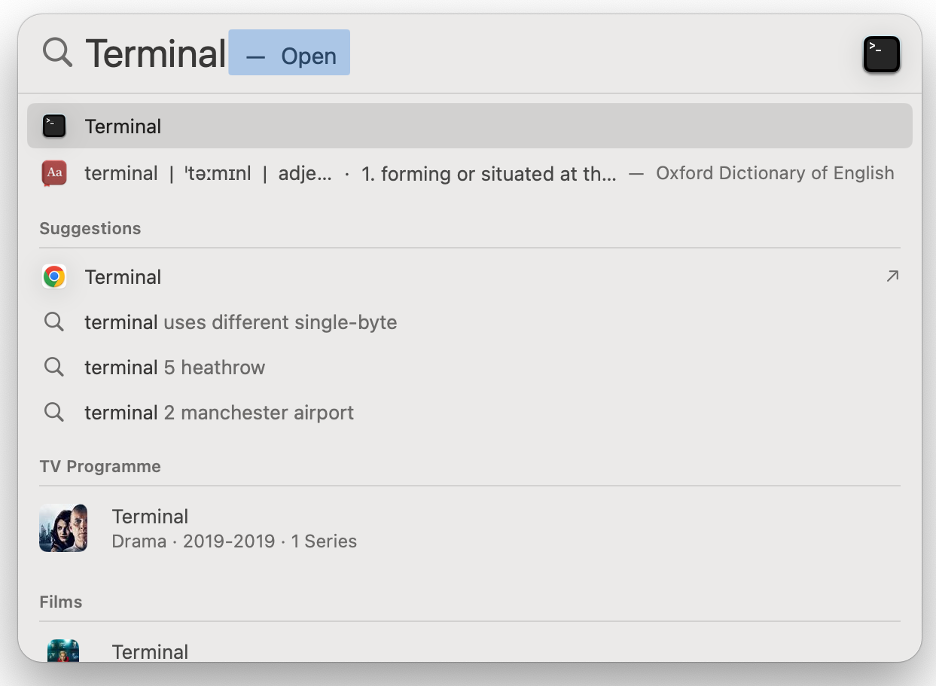Click the Google Chrome icon in Suggestions
This screenshot has width=936, height=686.
pyautogui.click(x=54, y=277)
